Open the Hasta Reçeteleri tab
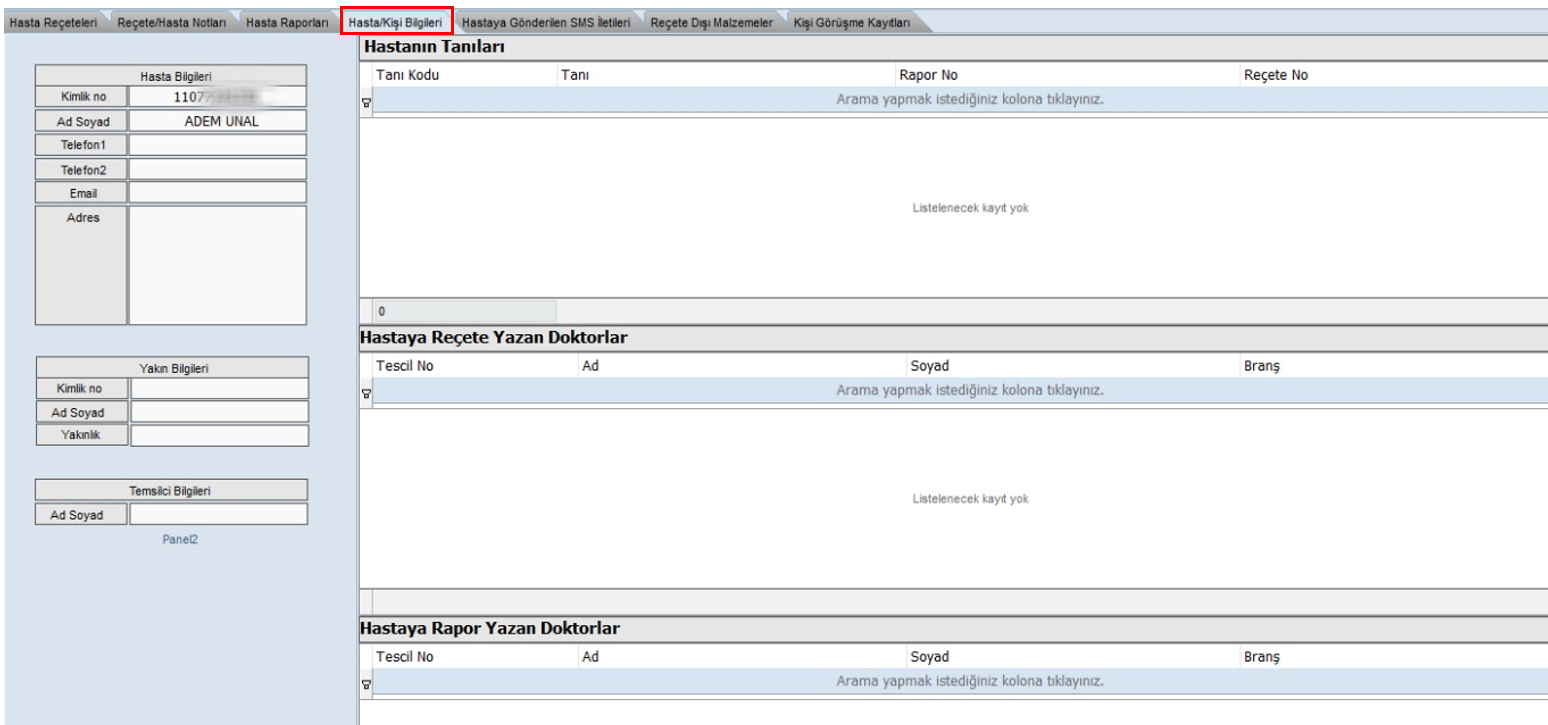1548x725 pixels. pyautogui.click(x=50, y=24)
